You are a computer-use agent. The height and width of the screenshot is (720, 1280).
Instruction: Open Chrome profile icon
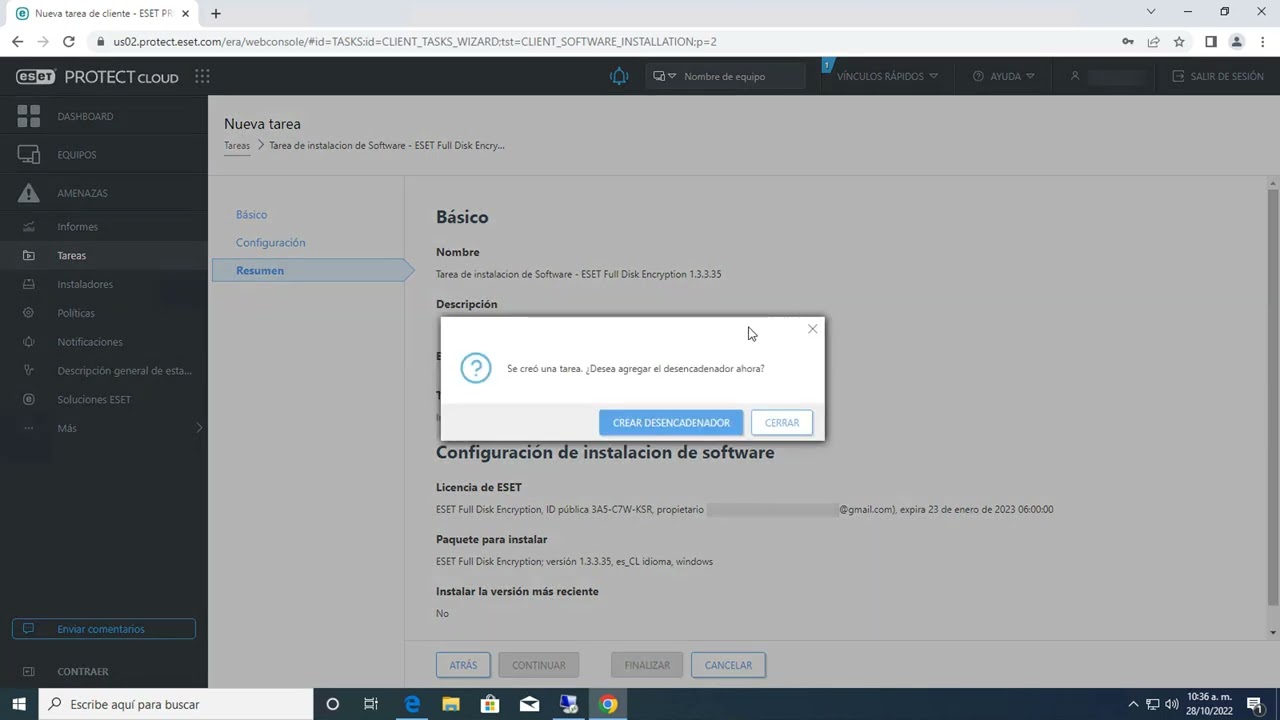1237,42
